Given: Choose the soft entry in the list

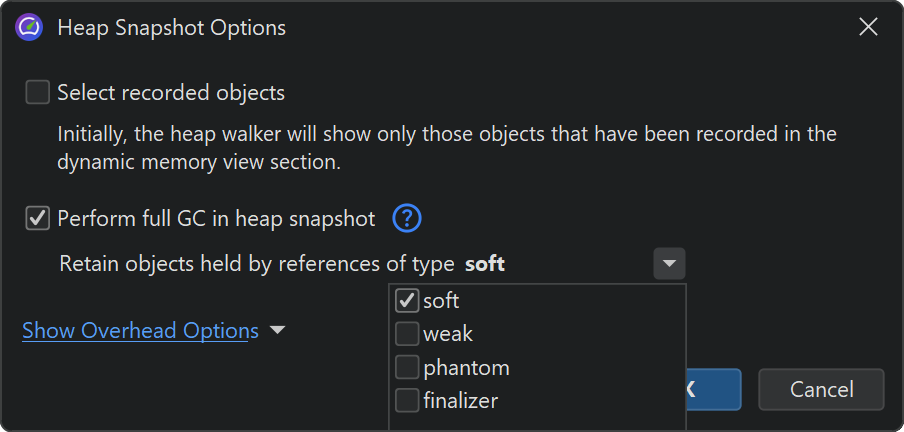Looking at the screenshot, I should [441, 300].
